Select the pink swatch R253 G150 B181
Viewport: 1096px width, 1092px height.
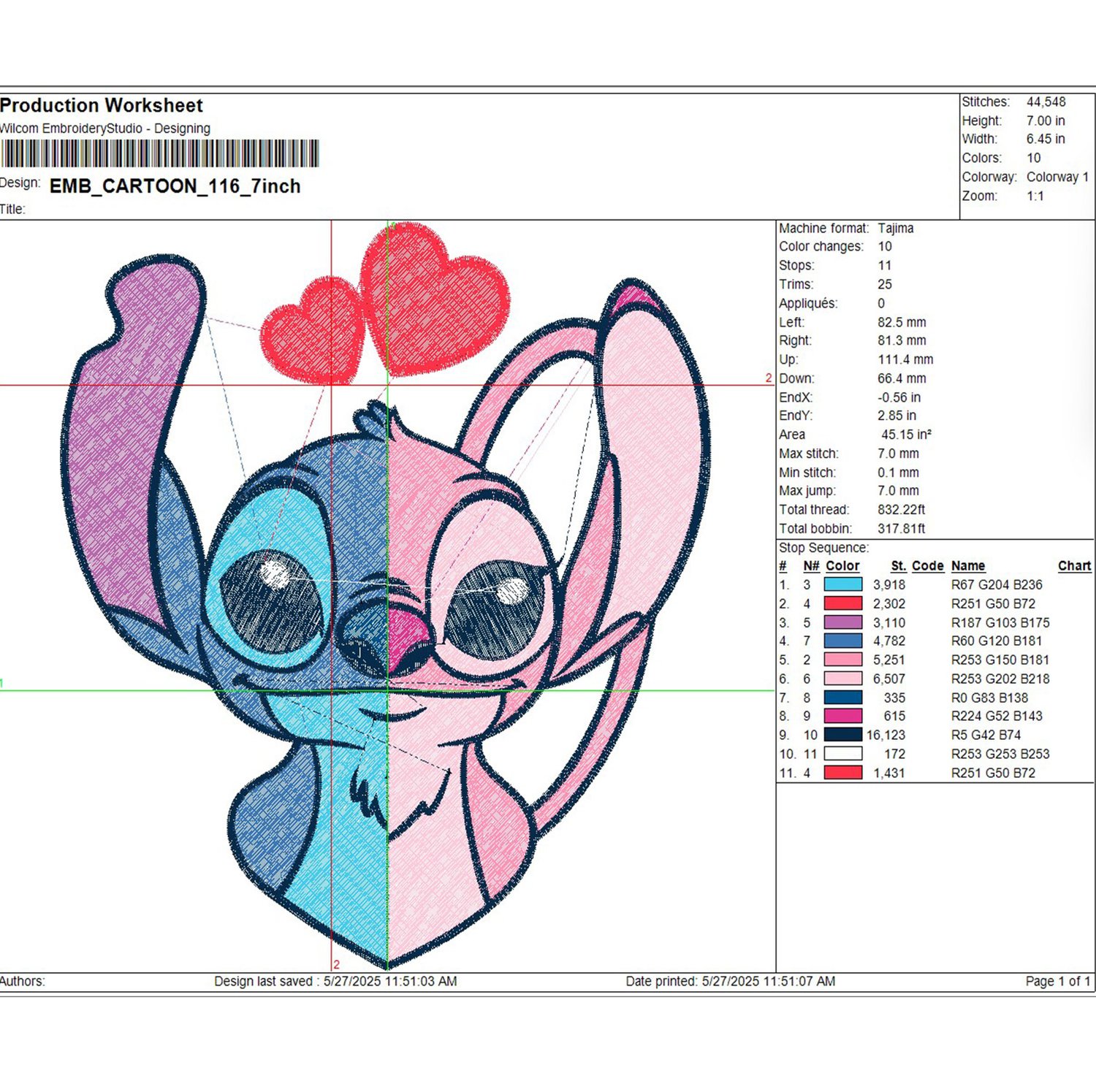click(x=842, y=660)
